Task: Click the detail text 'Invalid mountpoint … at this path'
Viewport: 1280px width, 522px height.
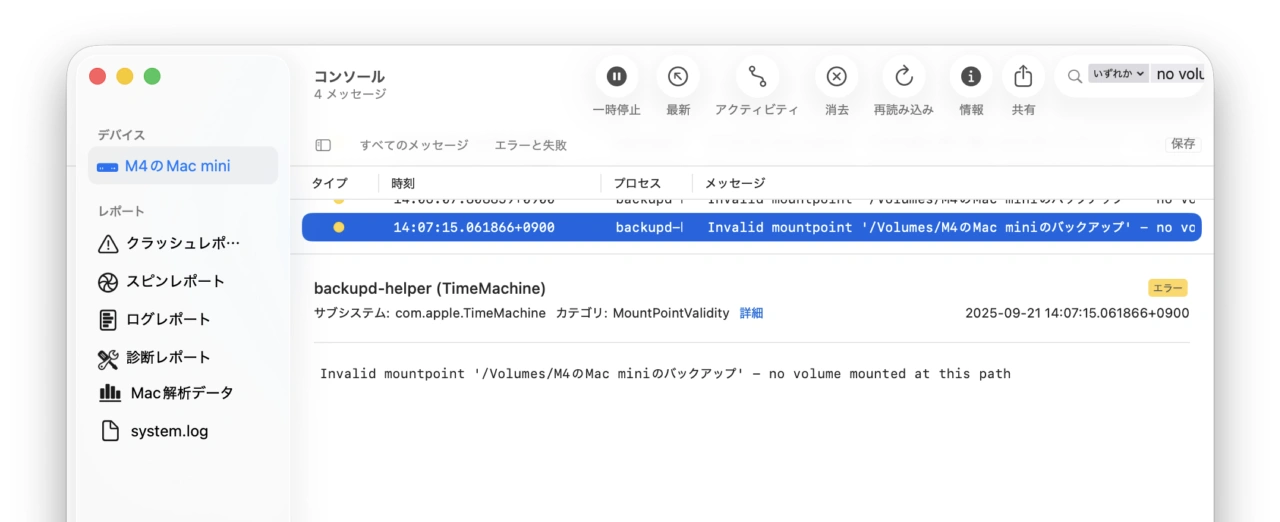Action: [665, 374]
